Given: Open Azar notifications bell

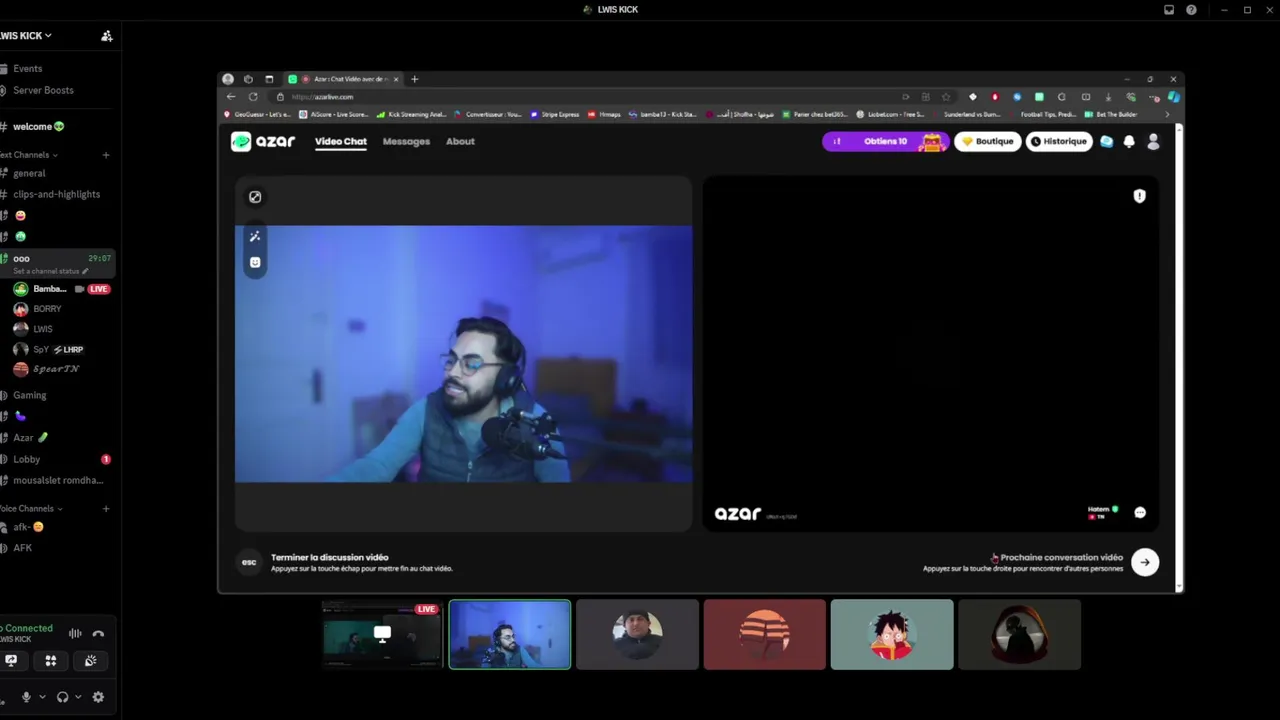Looking at the screenshot, I should point(1129,142).
